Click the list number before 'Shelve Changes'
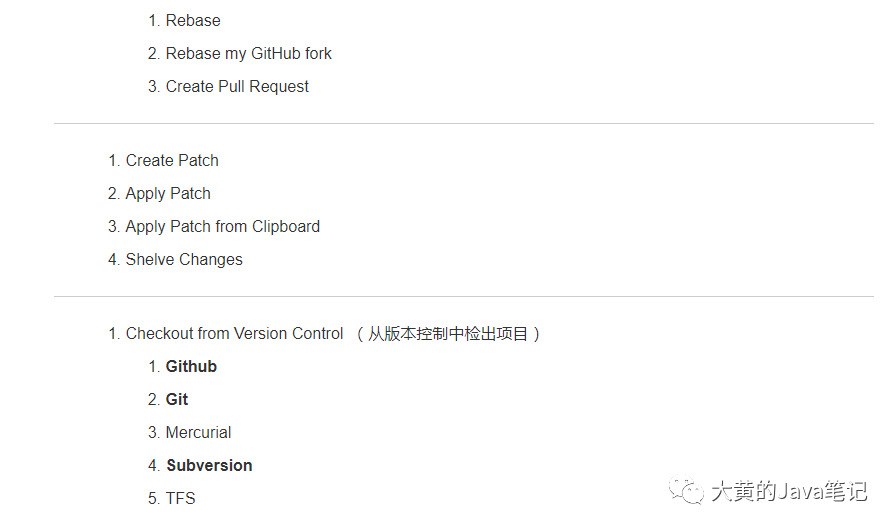Screen dimensions: 896x530 113,259
